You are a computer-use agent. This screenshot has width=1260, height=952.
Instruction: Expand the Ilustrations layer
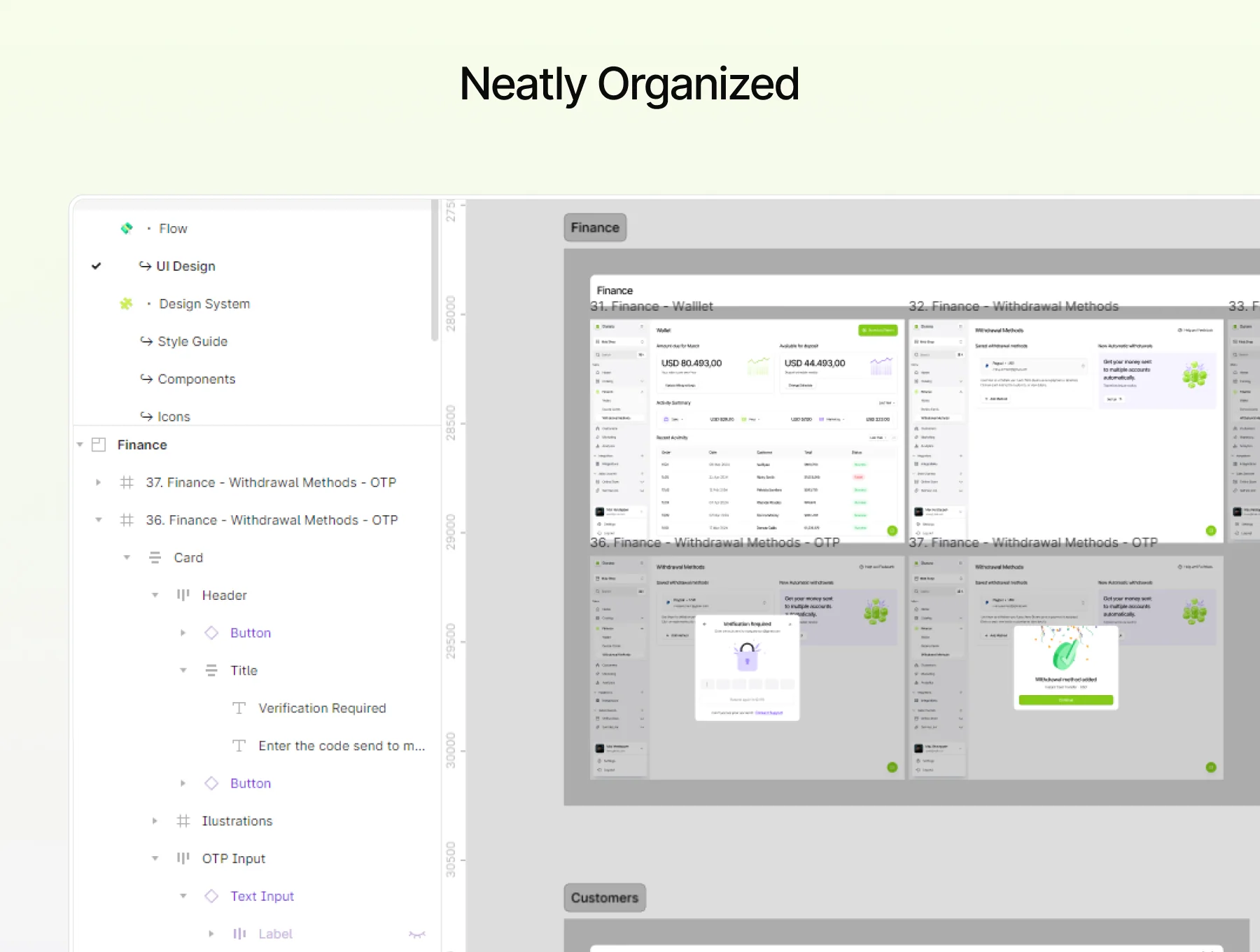(155, 821)
